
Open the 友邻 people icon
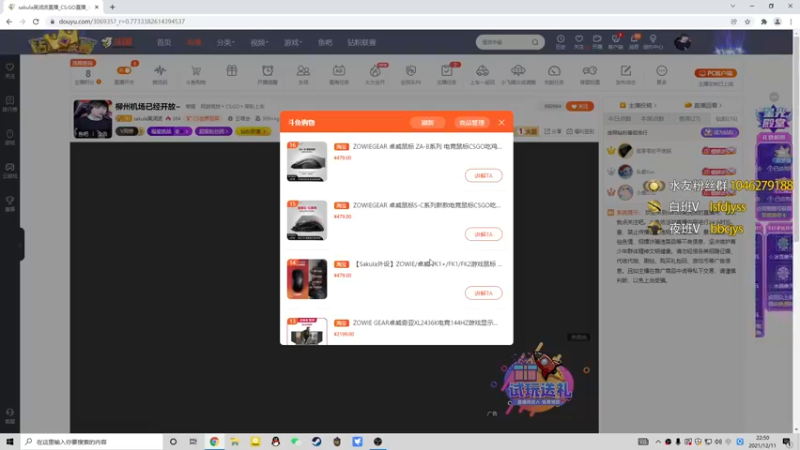coord(303,73)
